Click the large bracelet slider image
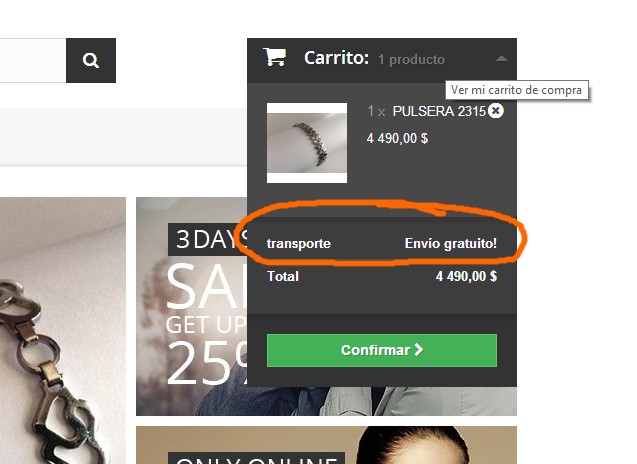Image resolution: width=637 pixels, height=464 pixels. click(x=63, y=331)
